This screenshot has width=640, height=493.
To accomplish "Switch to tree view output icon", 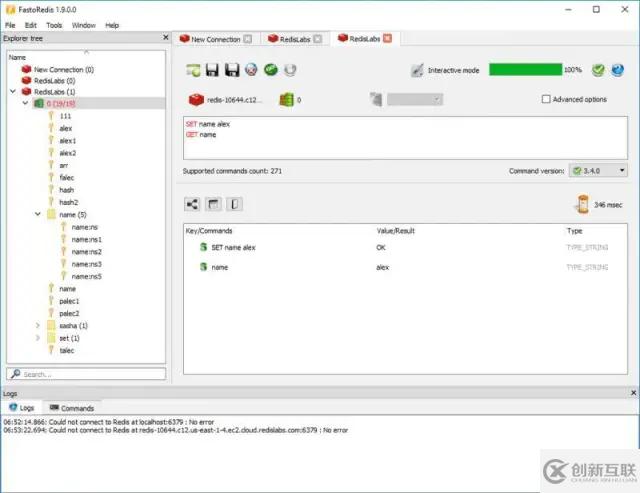I will (192, 204).
